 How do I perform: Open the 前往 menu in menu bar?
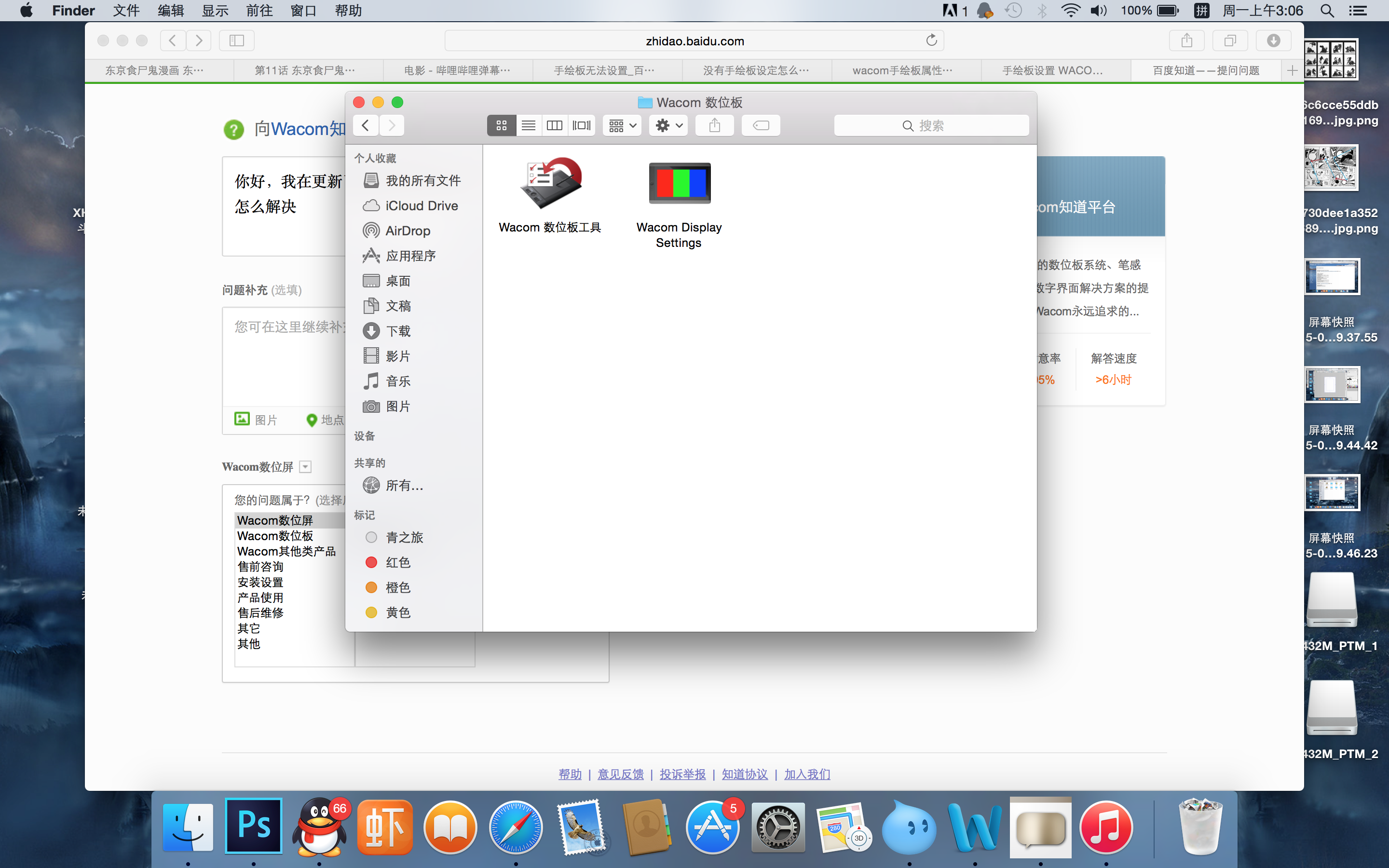(x=259, y=10)
